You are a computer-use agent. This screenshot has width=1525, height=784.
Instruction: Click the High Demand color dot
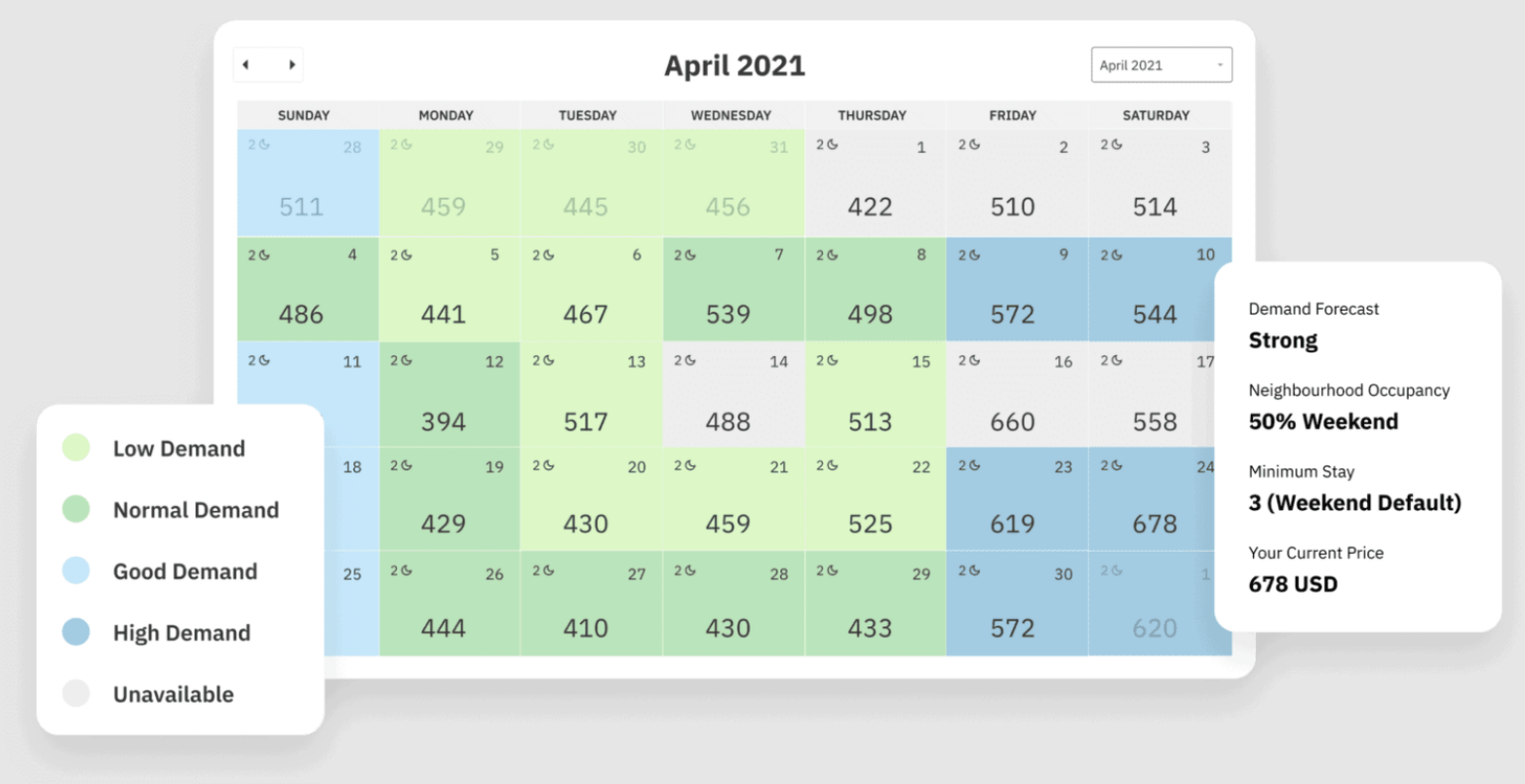tap(77, 632)
